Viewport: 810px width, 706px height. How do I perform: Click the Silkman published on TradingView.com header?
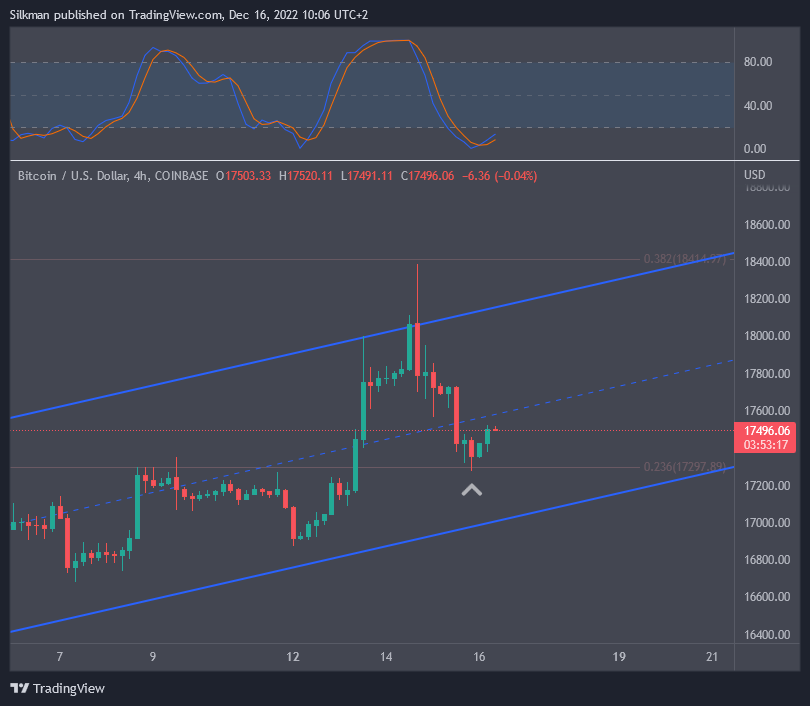(x=189, y=15)
